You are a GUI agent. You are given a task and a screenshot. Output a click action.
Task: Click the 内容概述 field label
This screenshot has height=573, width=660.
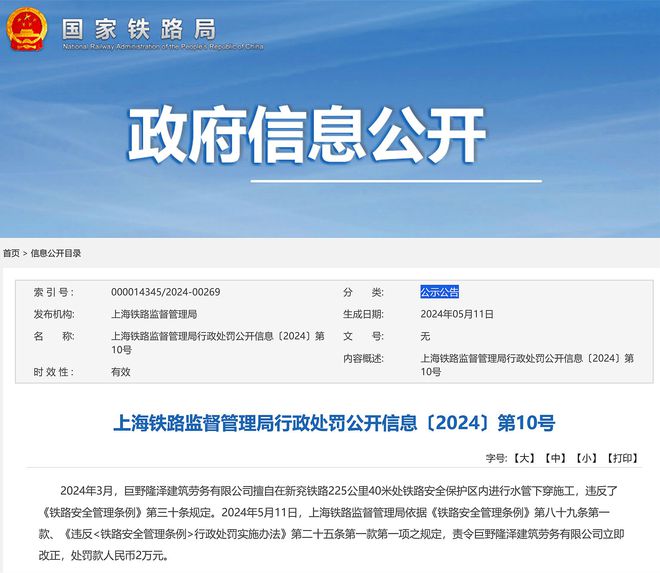pyautogui.click(x=363, y=358)
